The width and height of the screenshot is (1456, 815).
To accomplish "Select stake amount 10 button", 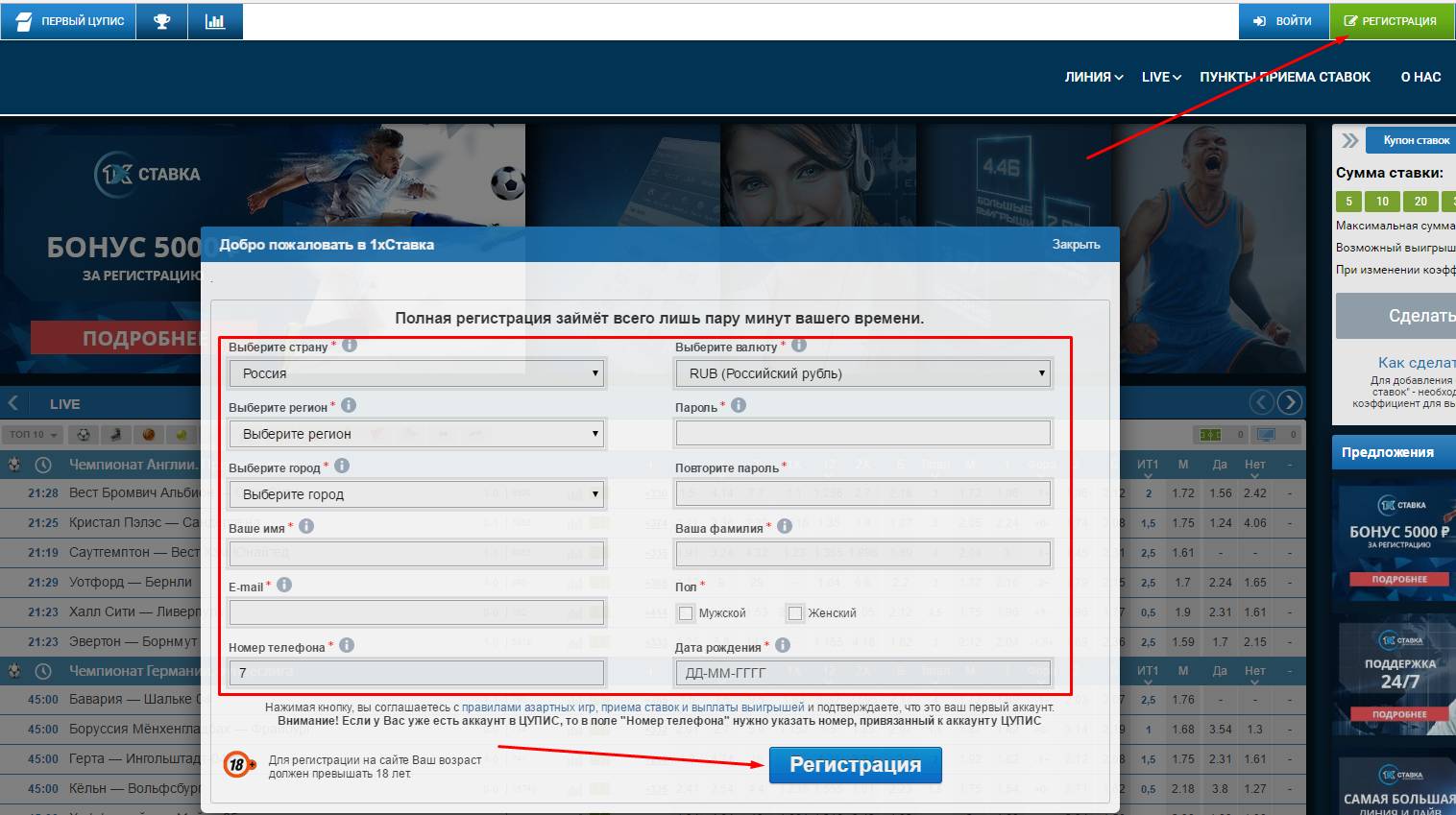I will (x=1382, y=202).
